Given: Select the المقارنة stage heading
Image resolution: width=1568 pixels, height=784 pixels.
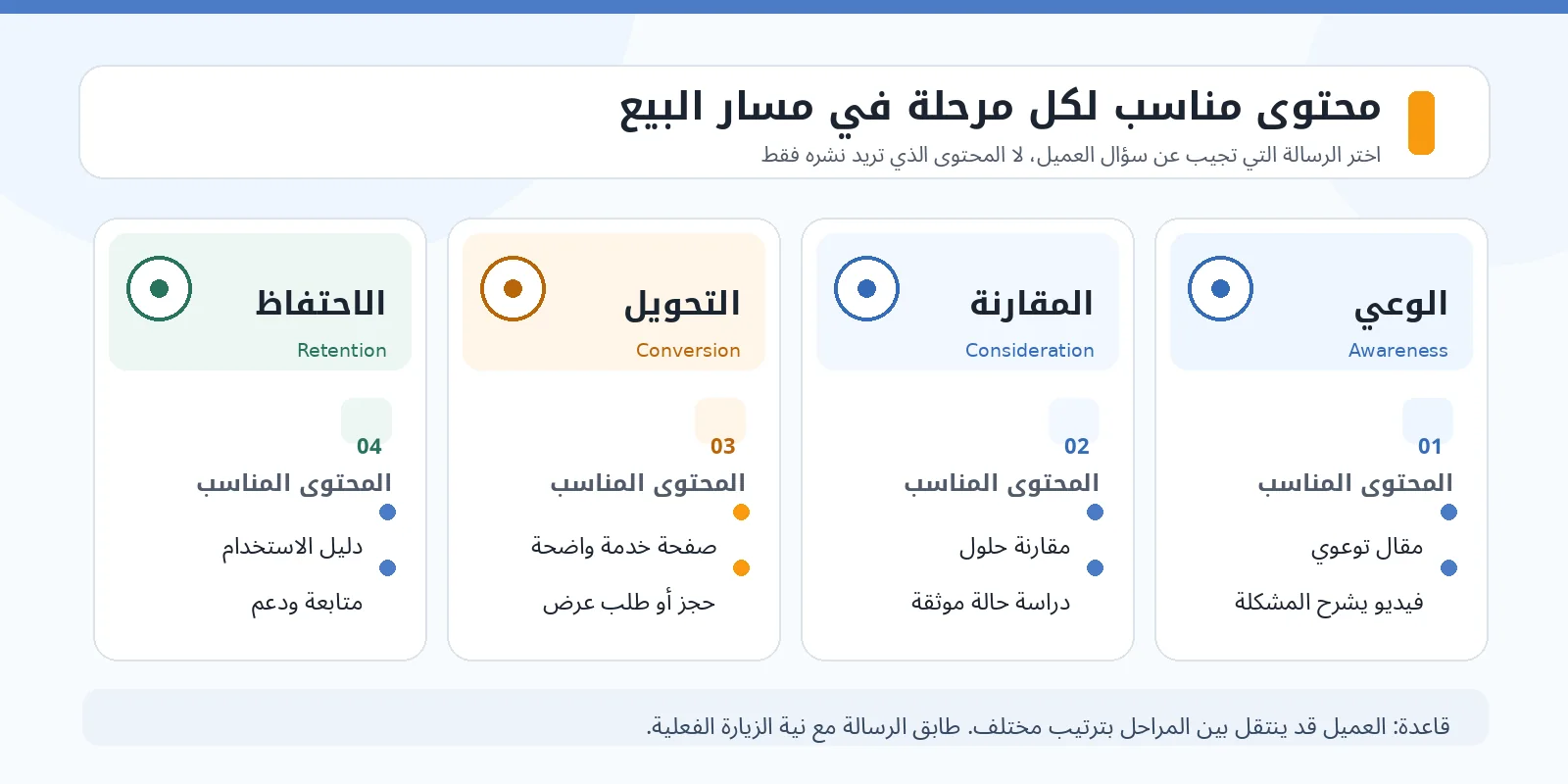Looking at the screenshot, I should coord(1031,304).
